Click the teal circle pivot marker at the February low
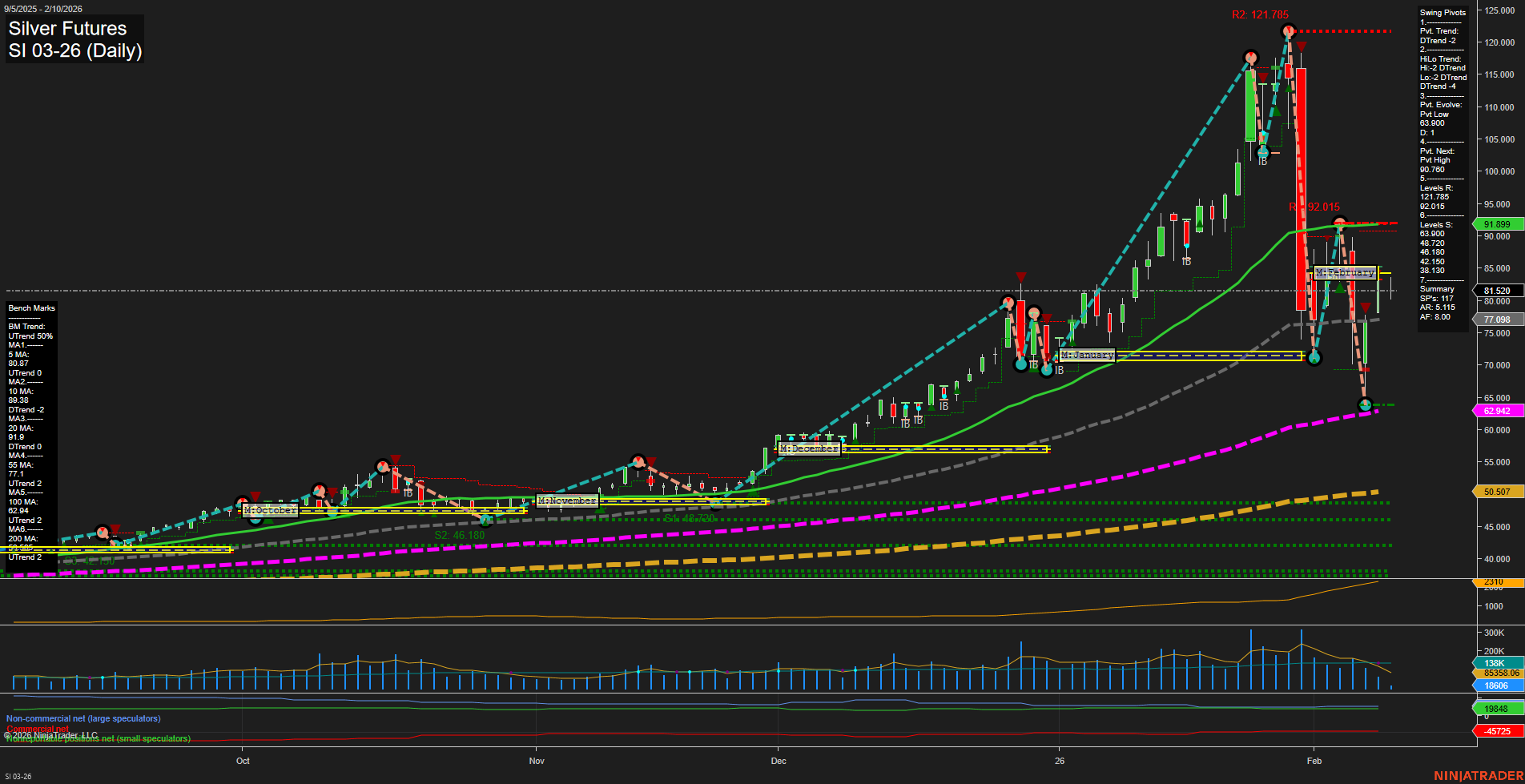 pyautogui.click(x=1364, y=404)
